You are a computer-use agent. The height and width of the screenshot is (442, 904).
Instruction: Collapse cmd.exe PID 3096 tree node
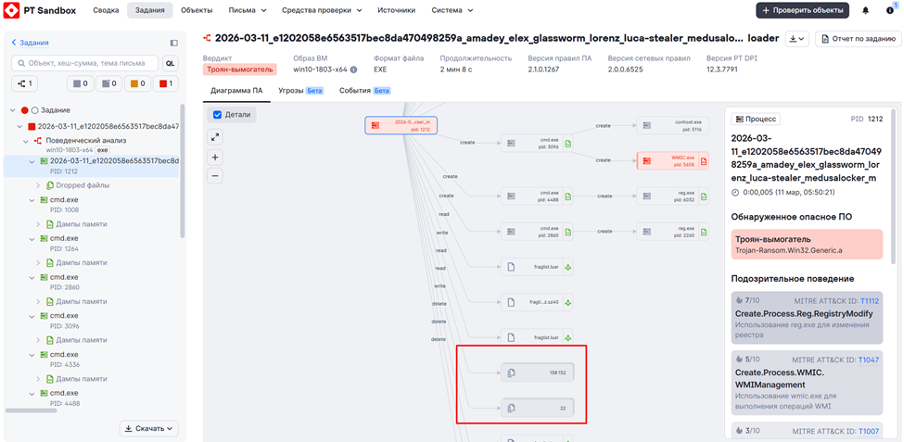[x=32, y=316]
